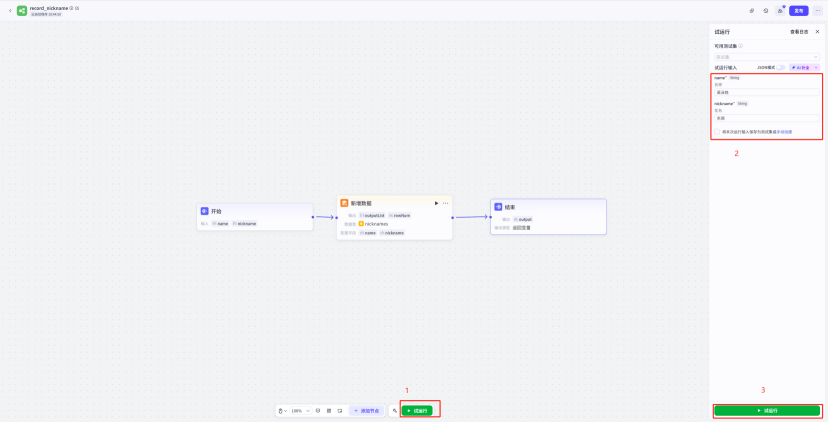Click the green workflow app icon
The image size is (828, 422).
[22, 11]
